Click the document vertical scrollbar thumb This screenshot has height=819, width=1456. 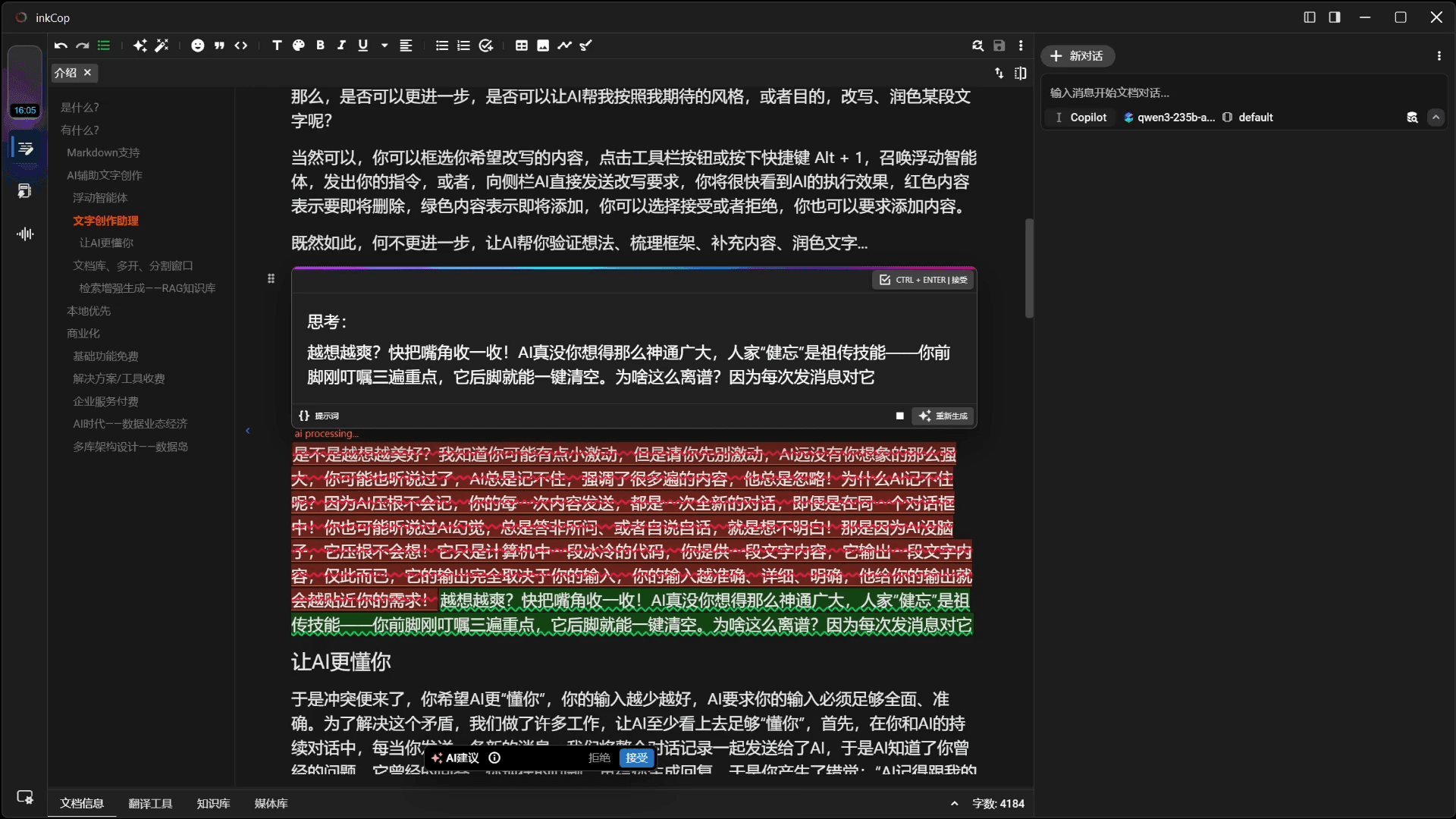point(1029,268)
